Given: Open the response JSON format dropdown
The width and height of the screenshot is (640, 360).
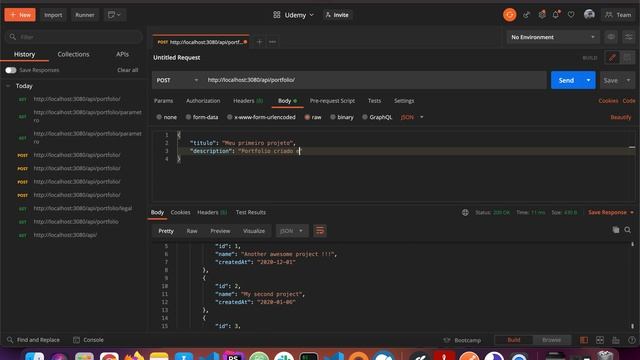Looking at the screenshot, I should point(292,231).
